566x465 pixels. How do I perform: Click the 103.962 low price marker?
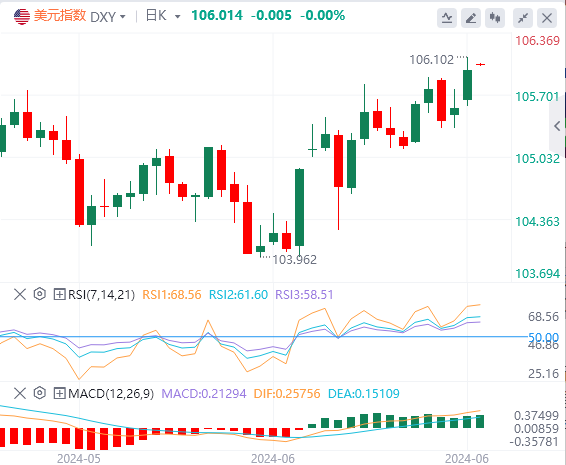pyautogui.click(x=294, y=260)
